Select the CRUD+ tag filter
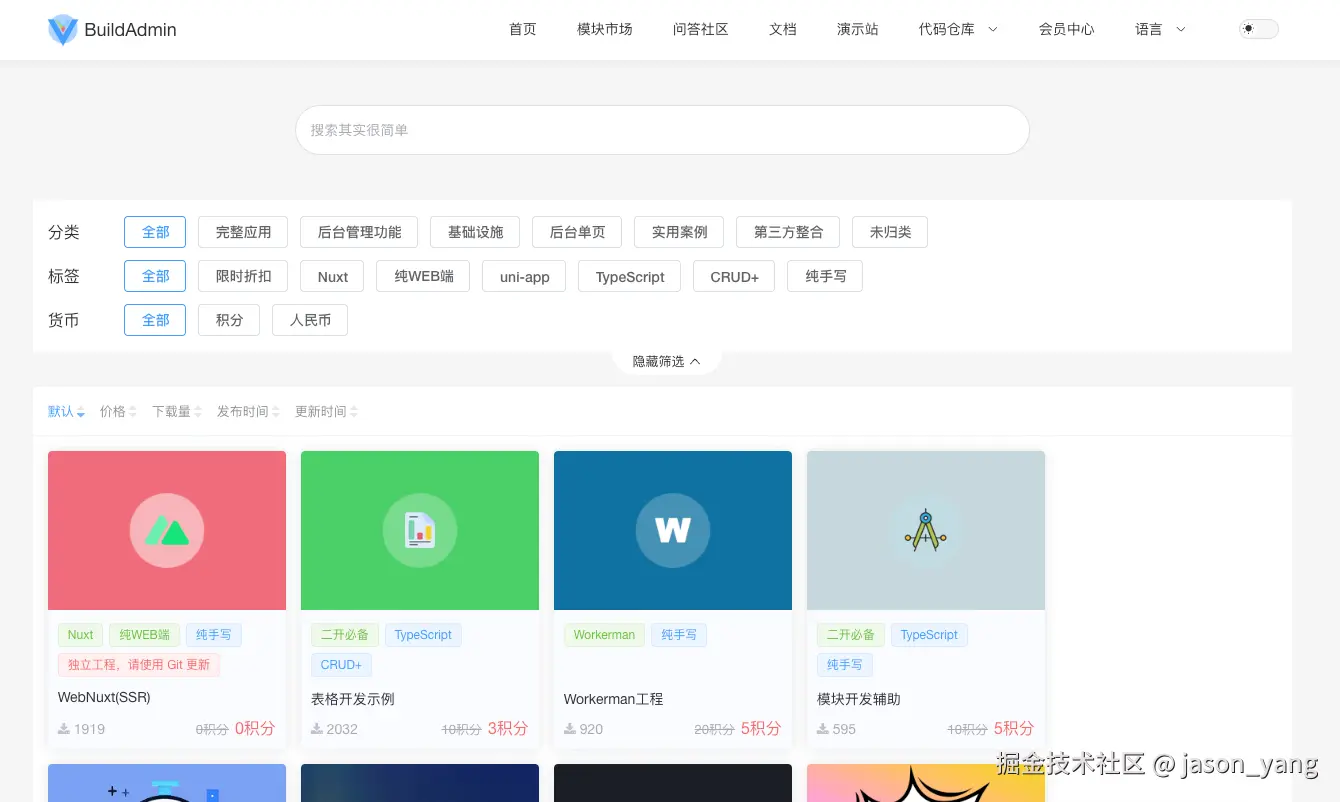 [x=734, y=276]
